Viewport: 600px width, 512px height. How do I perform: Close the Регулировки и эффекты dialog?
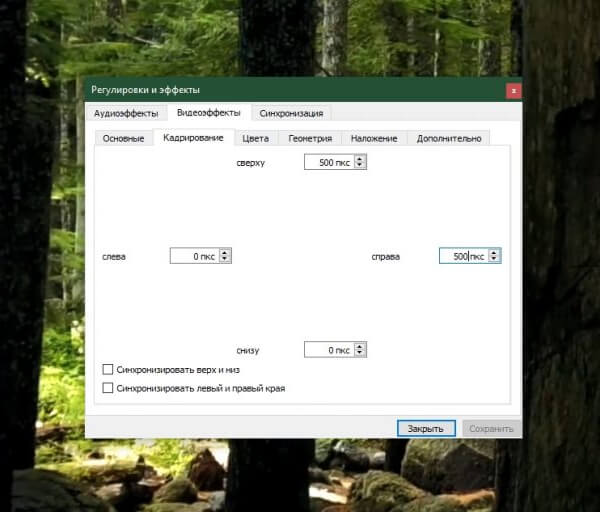[514, 91]
